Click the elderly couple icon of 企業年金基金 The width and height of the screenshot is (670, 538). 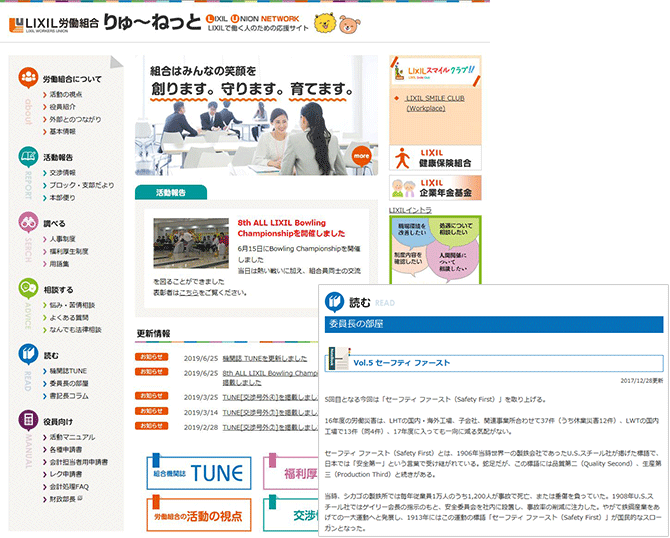[x=403, y=188]
